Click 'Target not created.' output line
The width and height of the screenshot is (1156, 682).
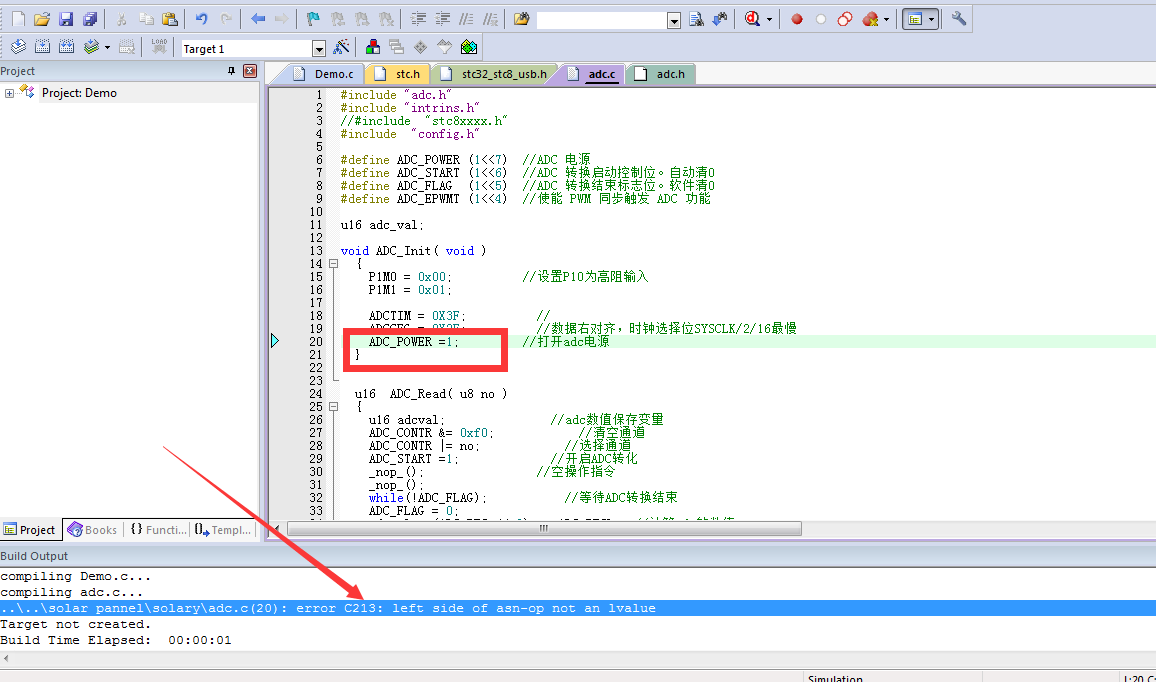click(x=75, y=624)
